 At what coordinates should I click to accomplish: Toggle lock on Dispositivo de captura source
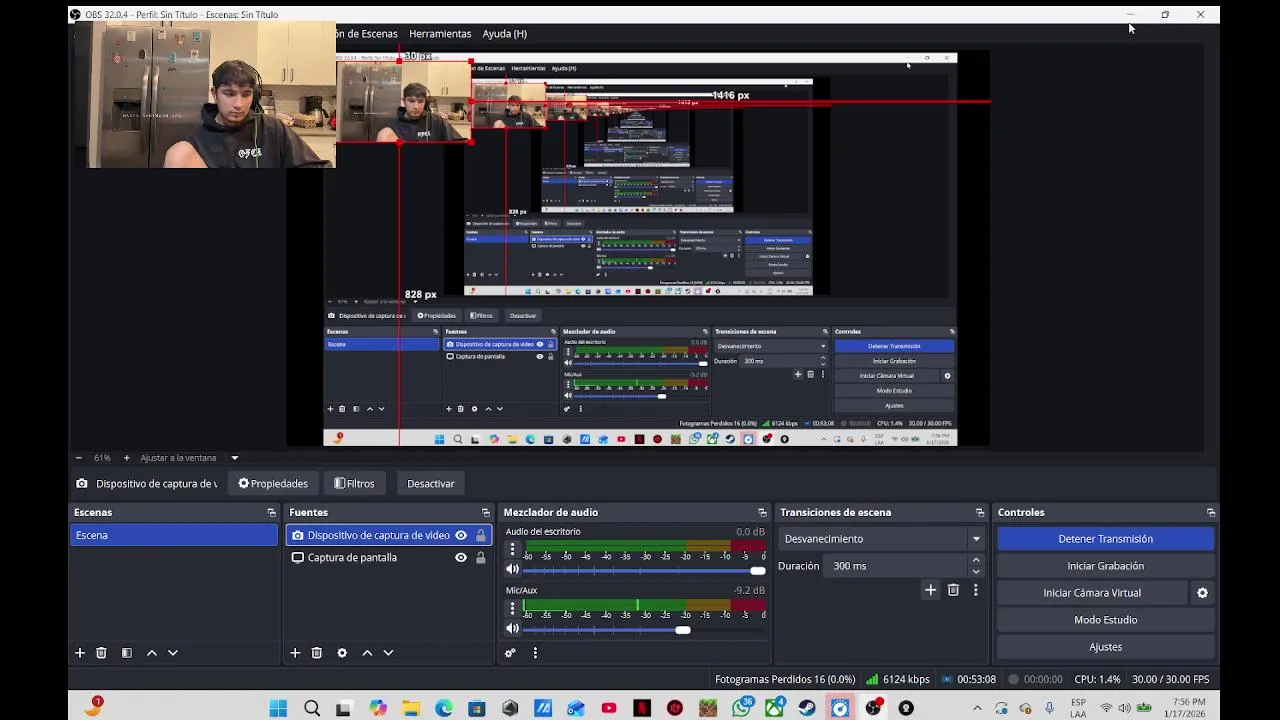(x=481, y=535)
